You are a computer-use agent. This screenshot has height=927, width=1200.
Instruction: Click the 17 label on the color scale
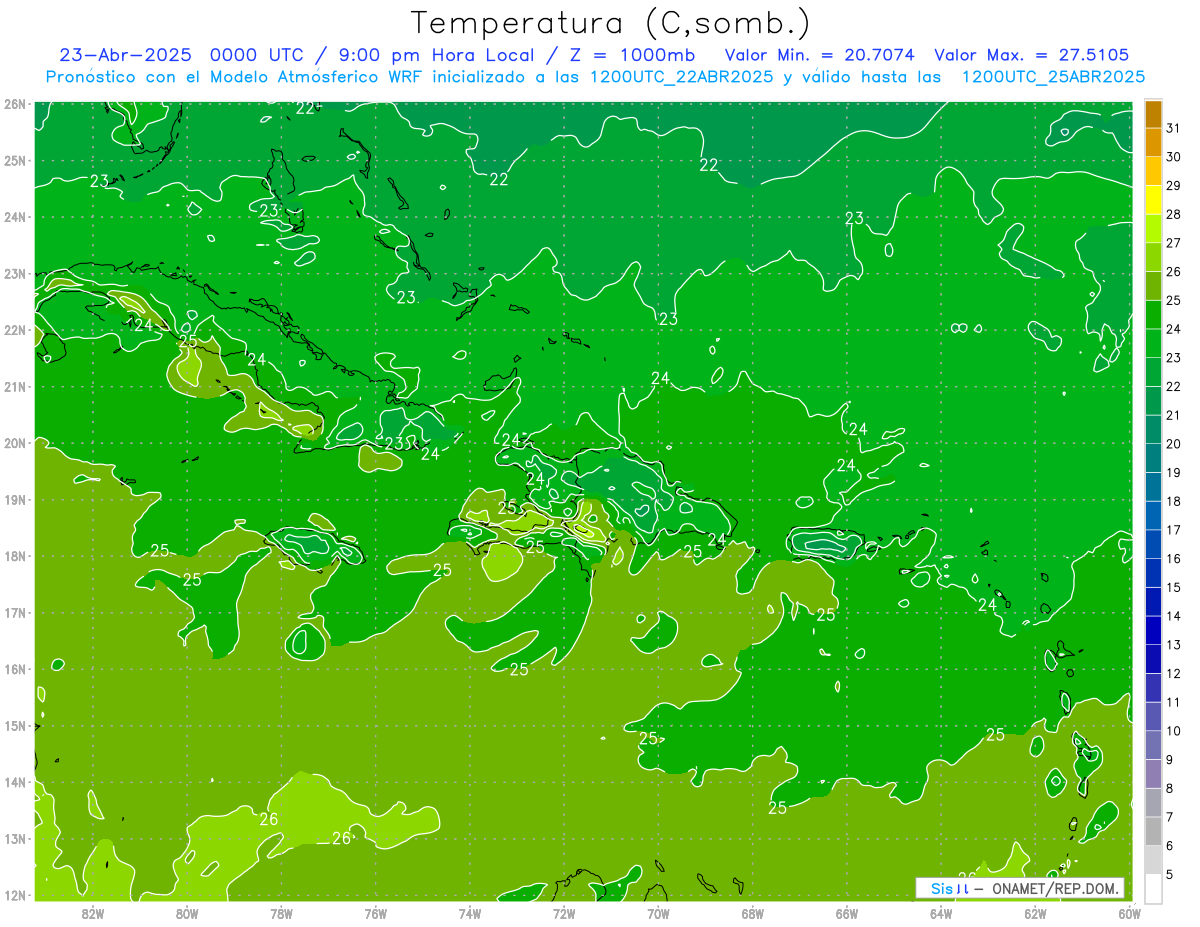pyautogui.click(x=1174, y=530)
